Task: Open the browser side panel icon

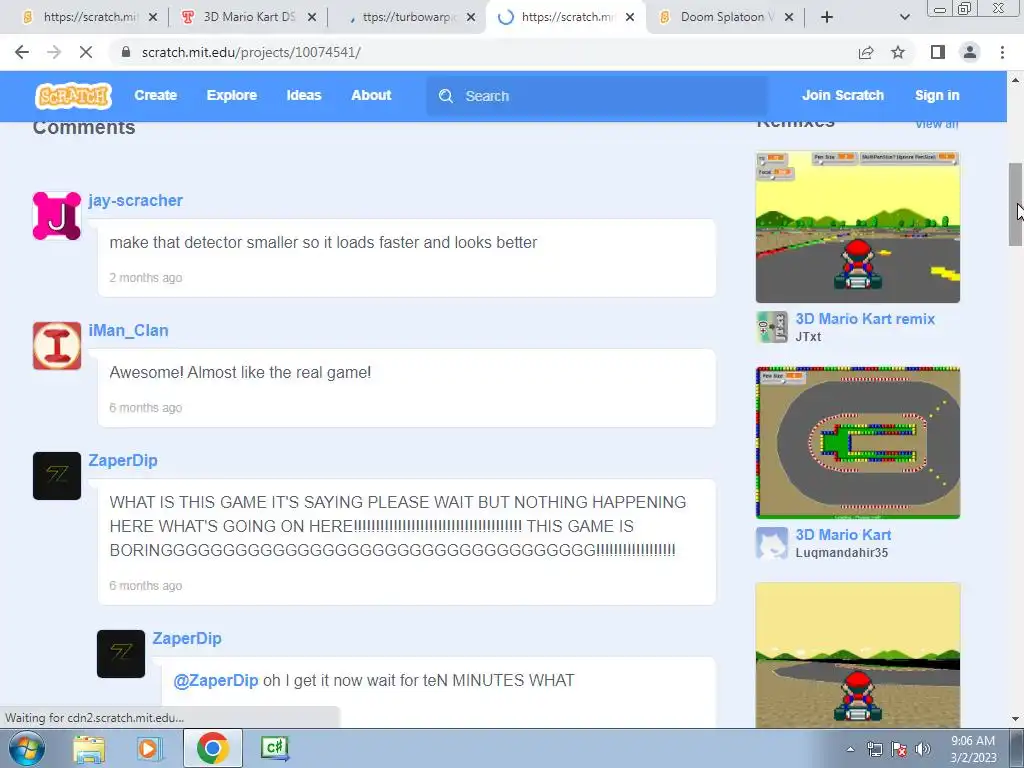Action: click(938, 52)
